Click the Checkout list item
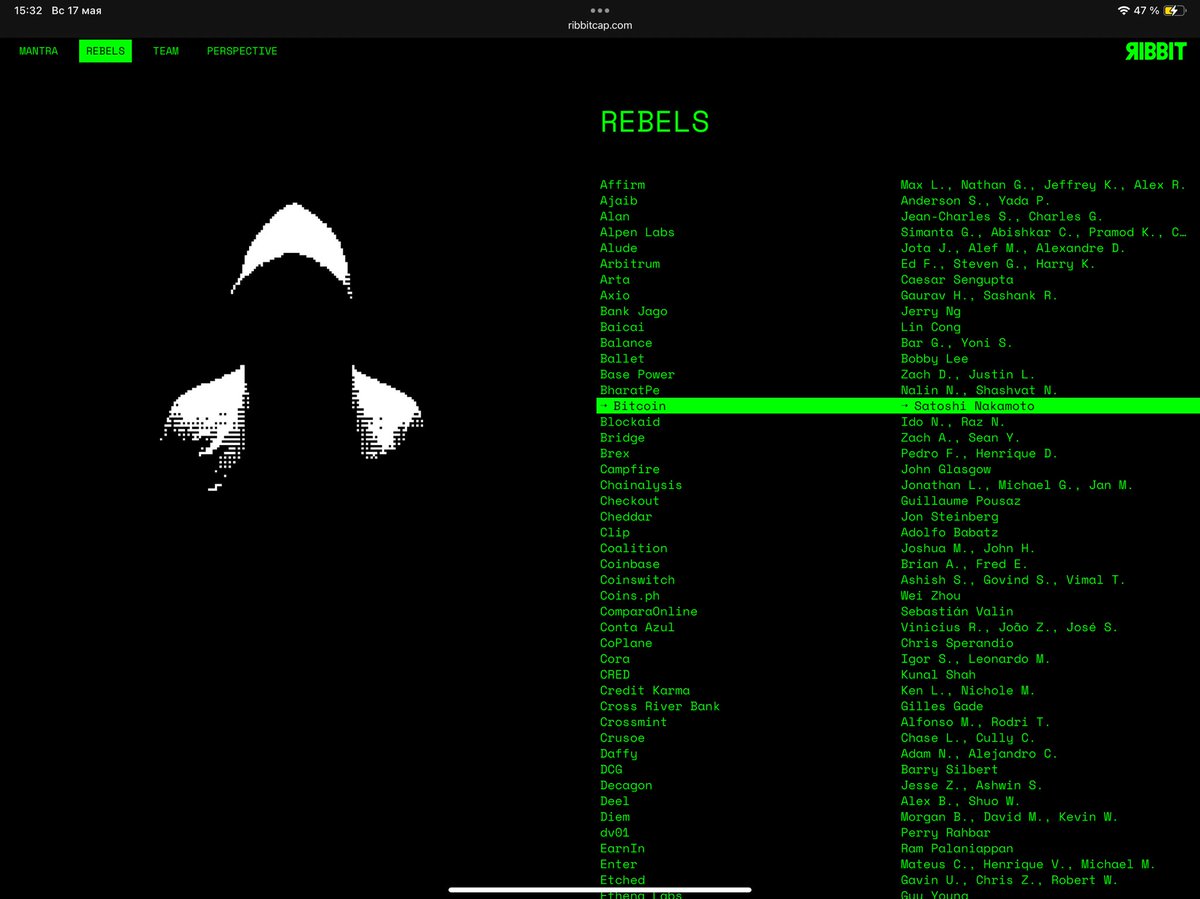This screenshot has width=1200, height=899. pyautogui.click(x=630, y=501)
